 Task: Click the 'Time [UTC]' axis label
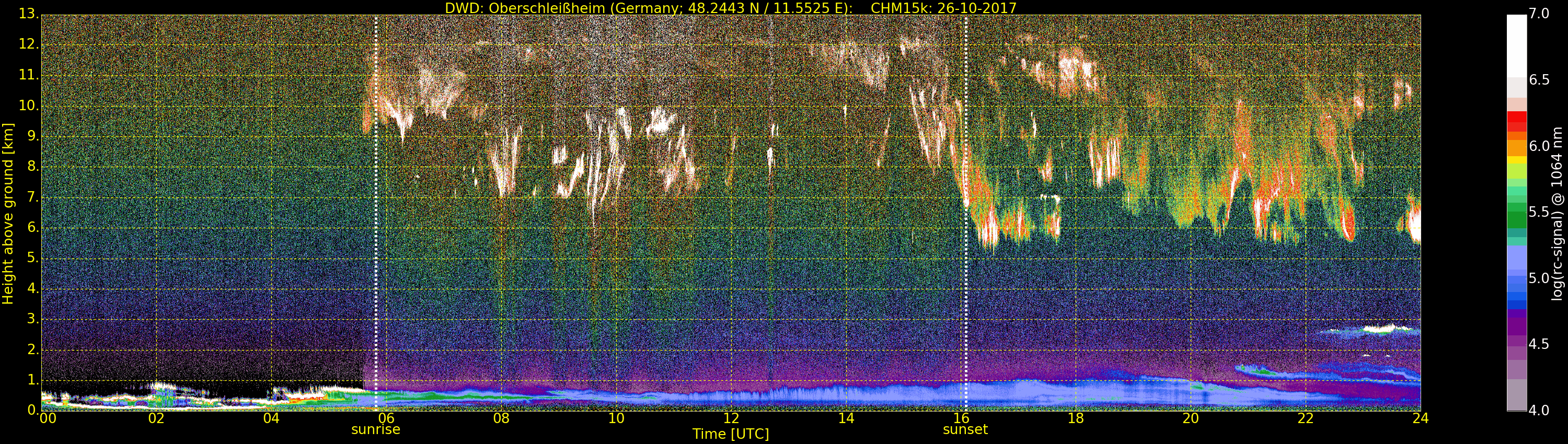pos(731,434)
